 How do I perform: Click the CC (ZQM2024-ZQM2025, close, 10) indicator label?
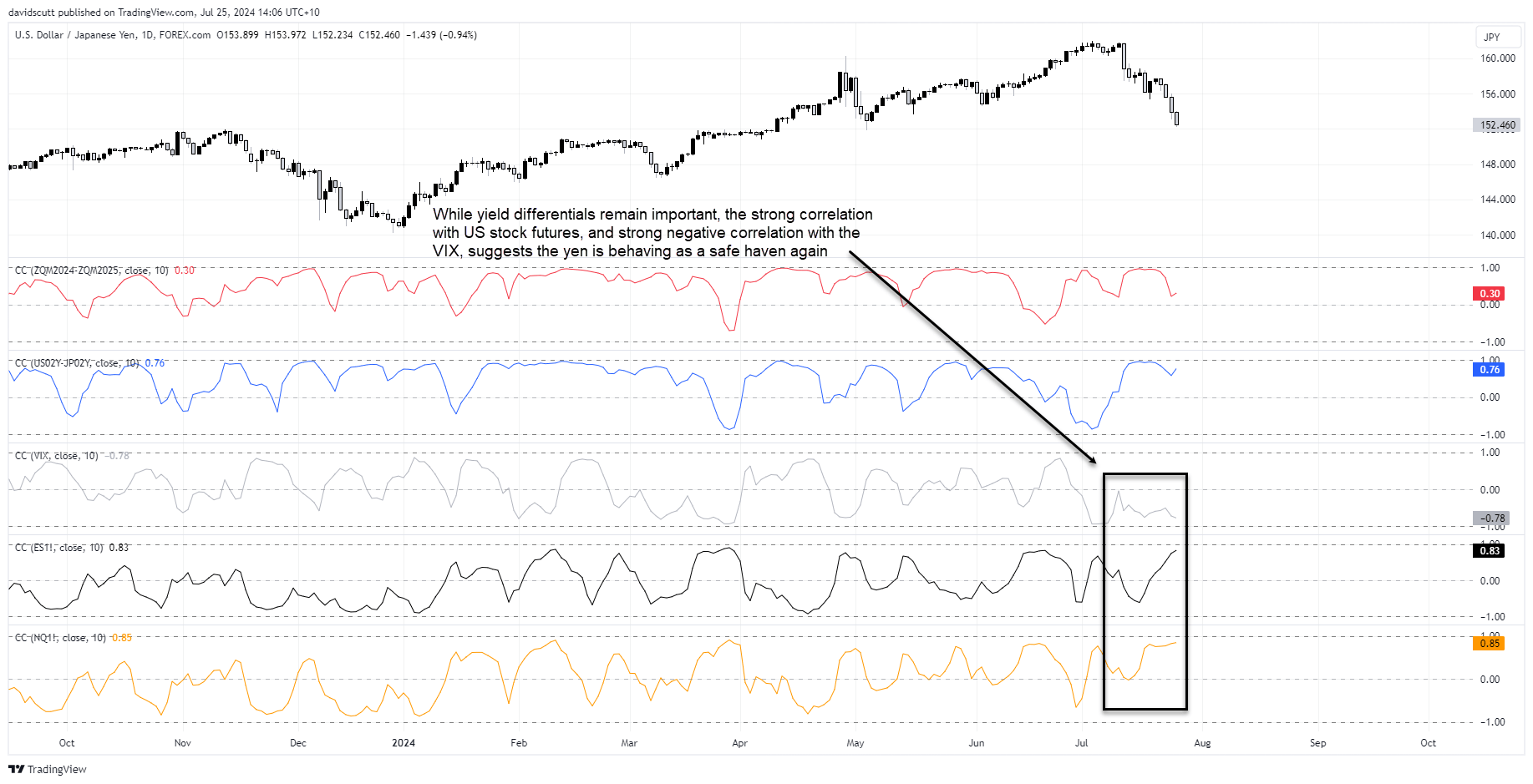coord(92,271)
